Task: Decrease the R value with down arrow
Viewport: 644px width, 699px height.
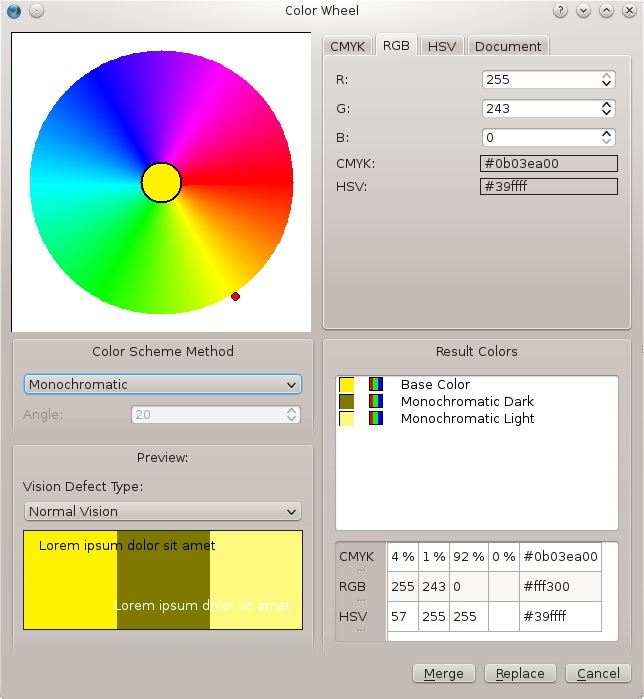Action: pyautogui.click(x=606, y=84)
